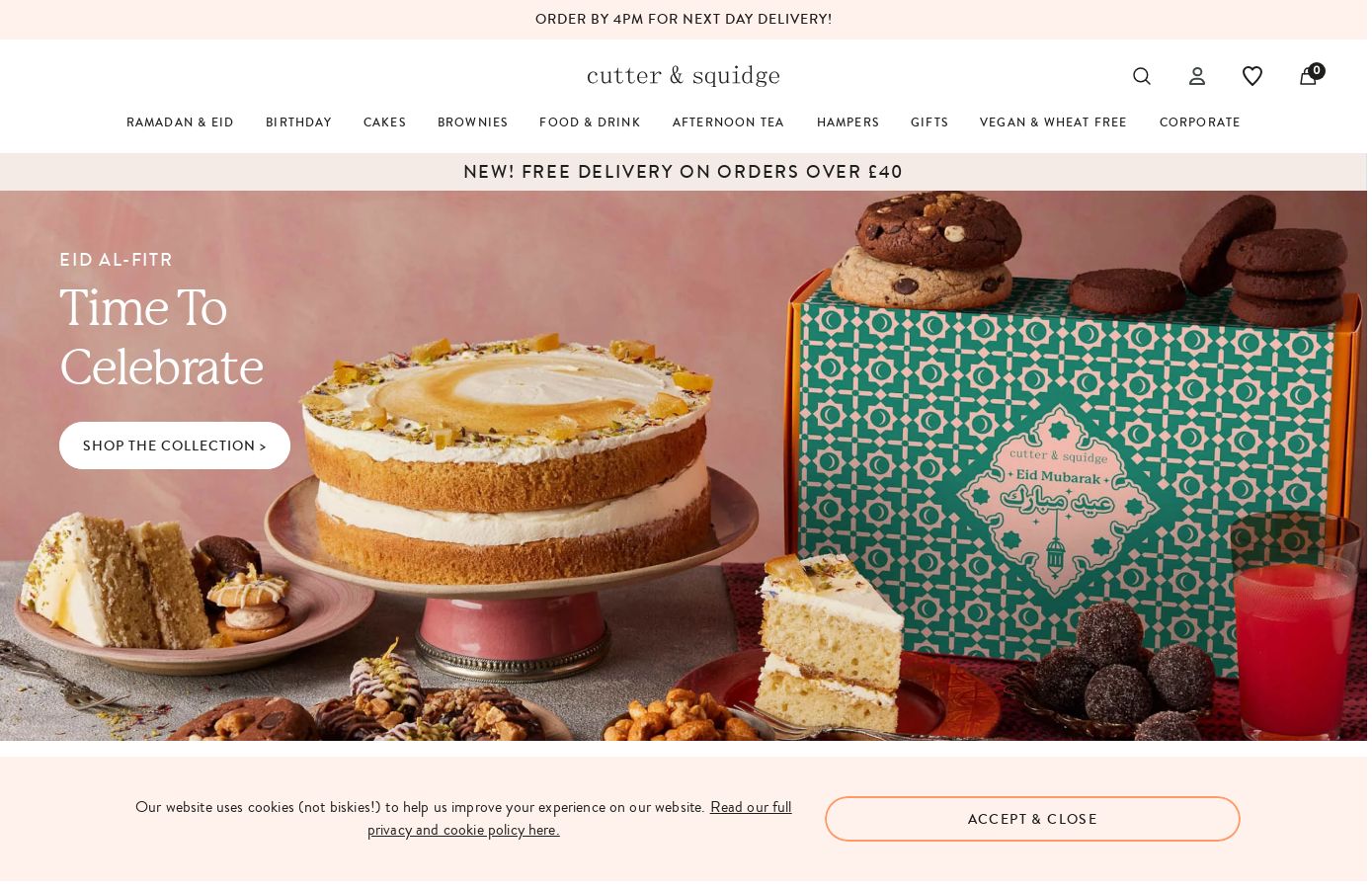Viewport: 1372px width, 891px height.
Task: View wishlist via heart icon
Action: click(x=1251, y=76)
